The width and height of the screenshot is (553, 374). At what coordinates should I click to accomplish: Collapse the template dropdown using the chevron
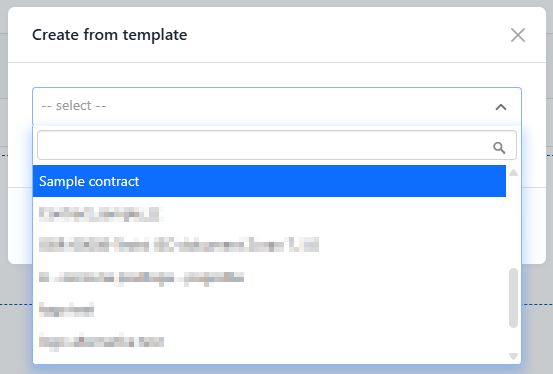[x=501, y=107]
